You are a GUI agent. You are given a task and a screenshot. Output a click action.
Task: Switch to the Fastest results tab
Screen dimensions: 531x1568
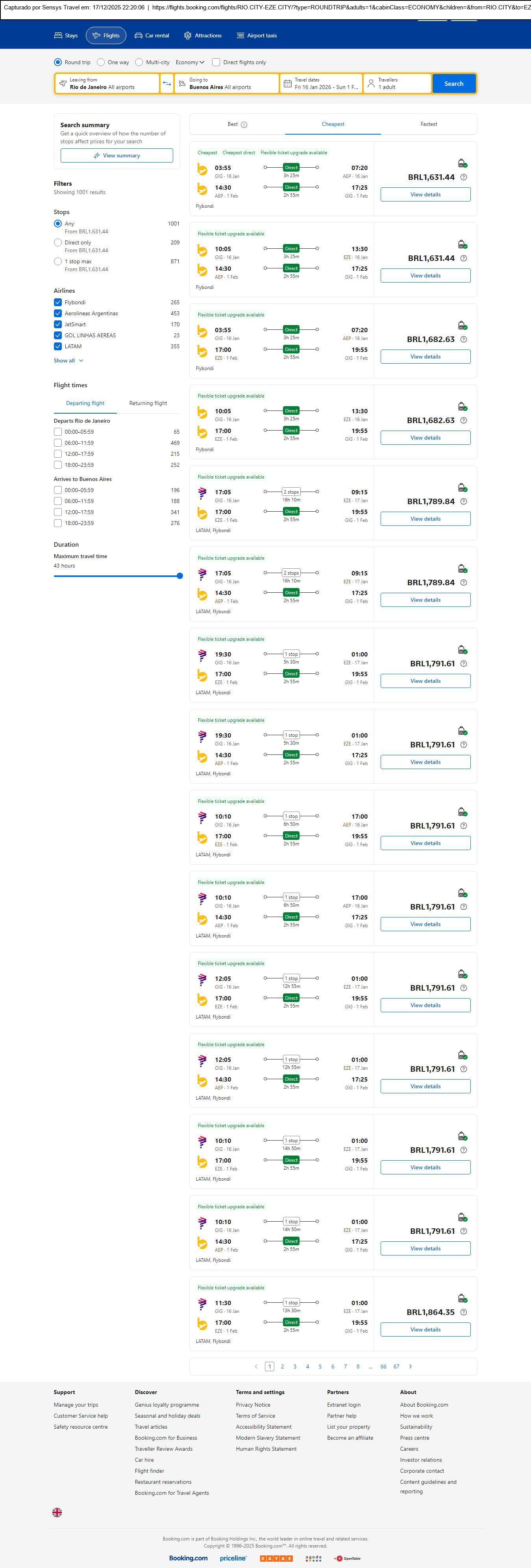[x=429, y=124]
